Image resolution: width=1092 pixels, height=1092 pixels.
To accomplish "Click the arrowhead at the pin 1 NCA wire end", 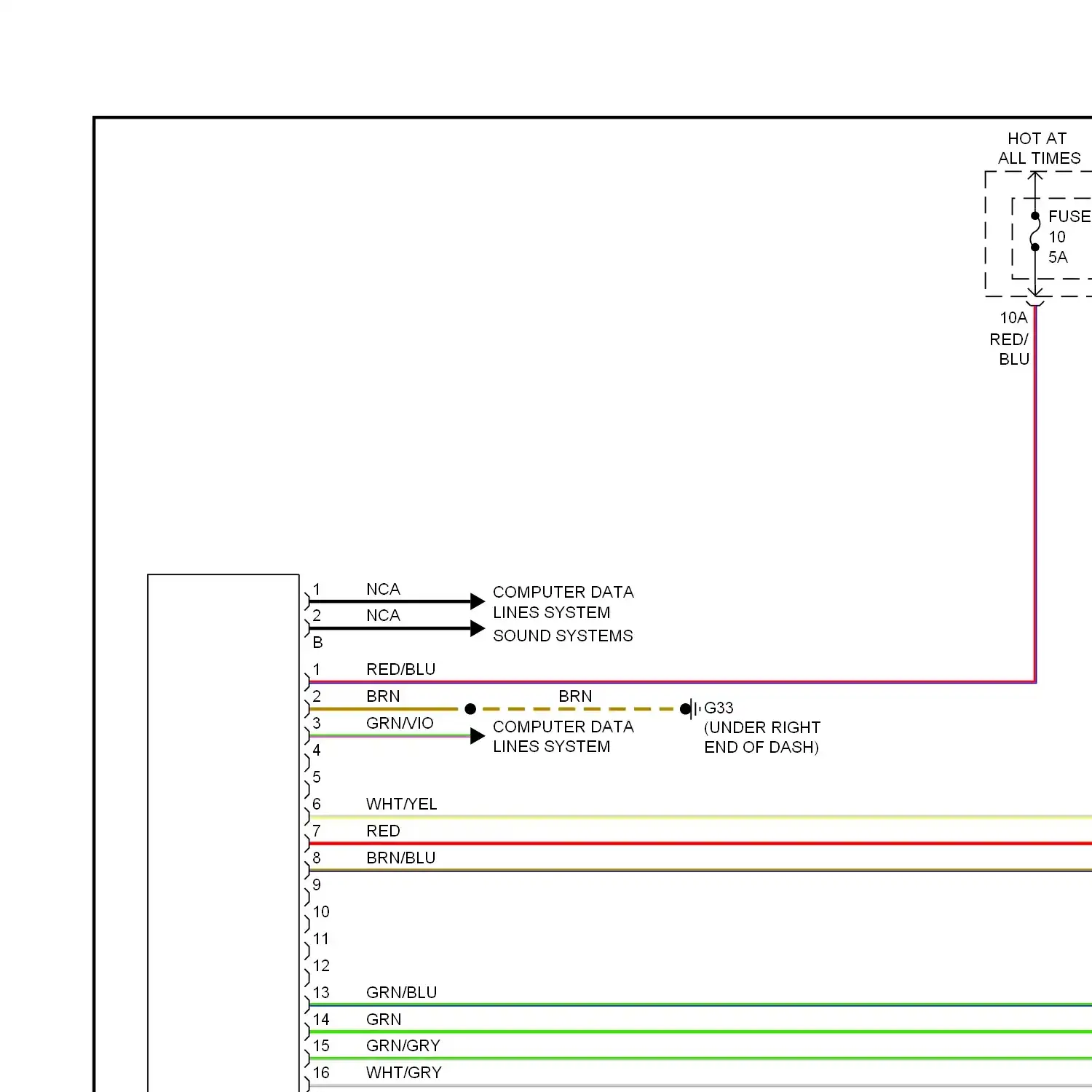I will [478, 601].
